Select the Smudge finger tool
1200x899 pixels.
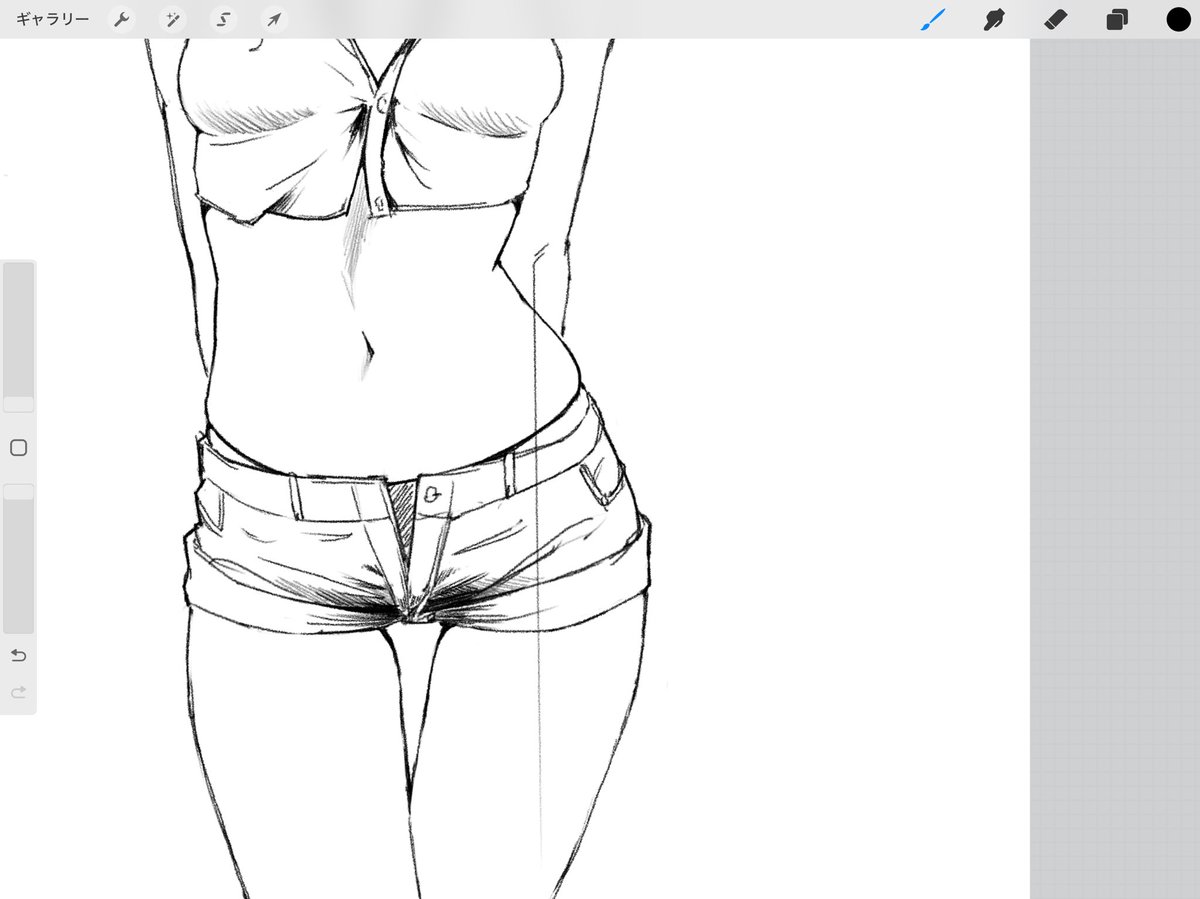[x=993, y=20]
